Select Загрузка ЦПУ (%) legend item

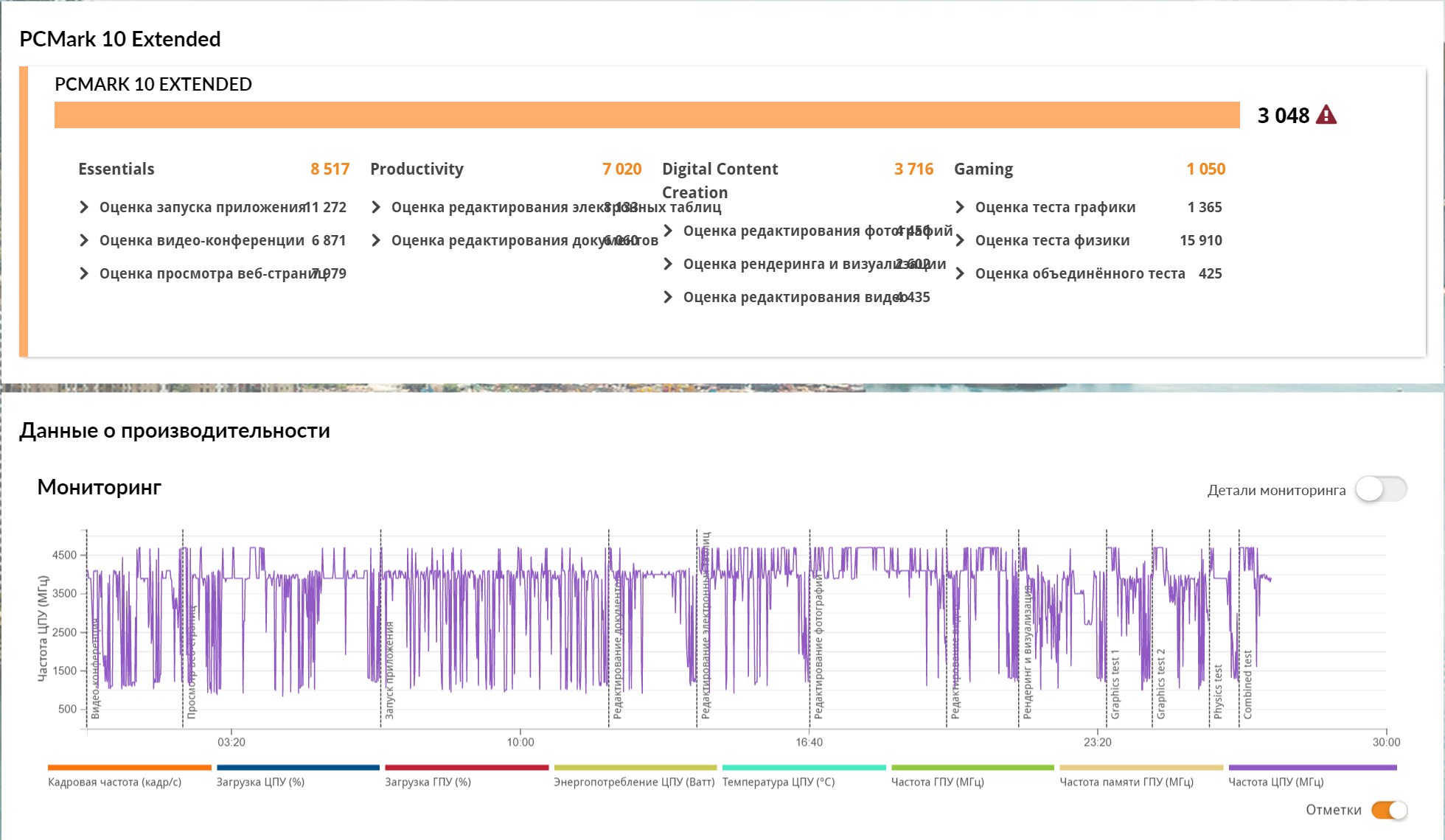tap(260, 782)
